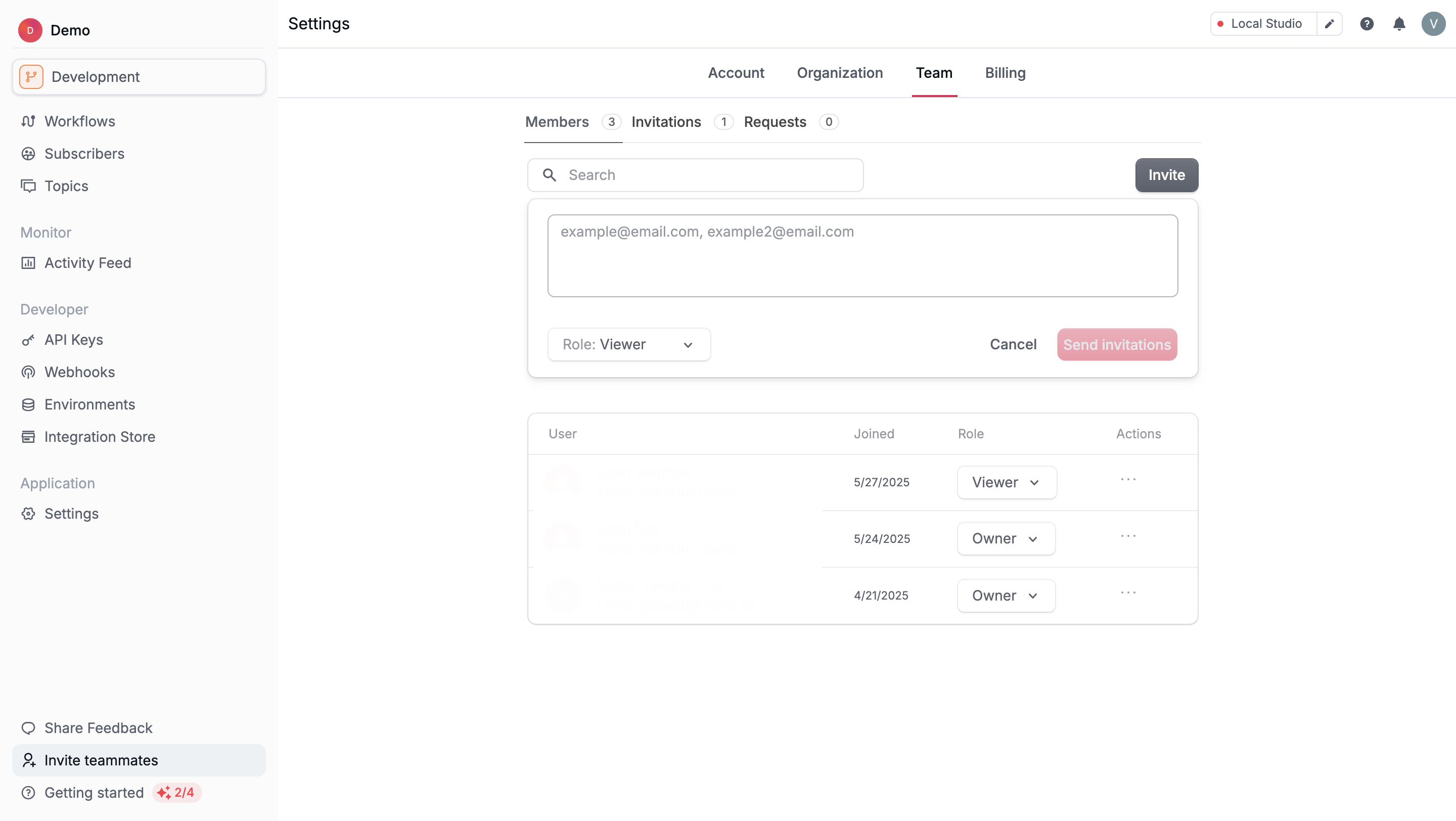This screenshot has height=821, width=1456.
Task: Open the Invitations tab
Action: tap(666, 122)
